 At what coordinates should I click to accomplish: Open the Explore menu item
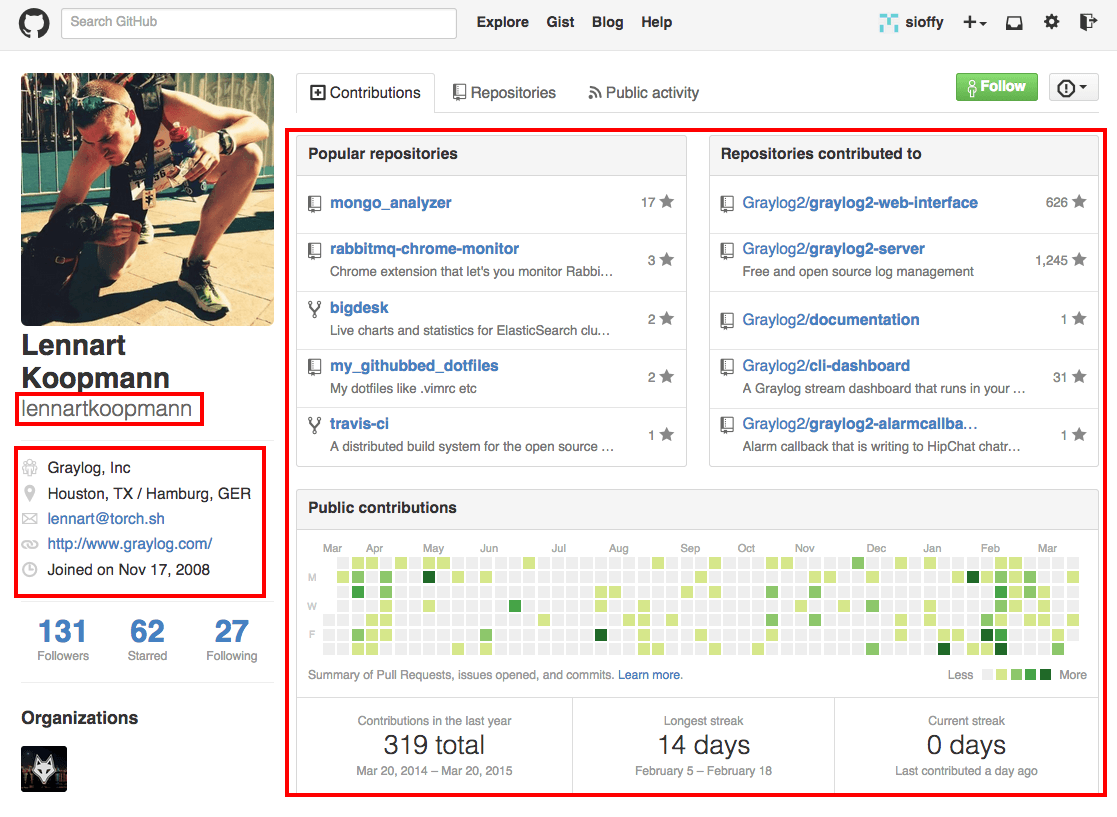pyautogui.click(x=502, y=22)
